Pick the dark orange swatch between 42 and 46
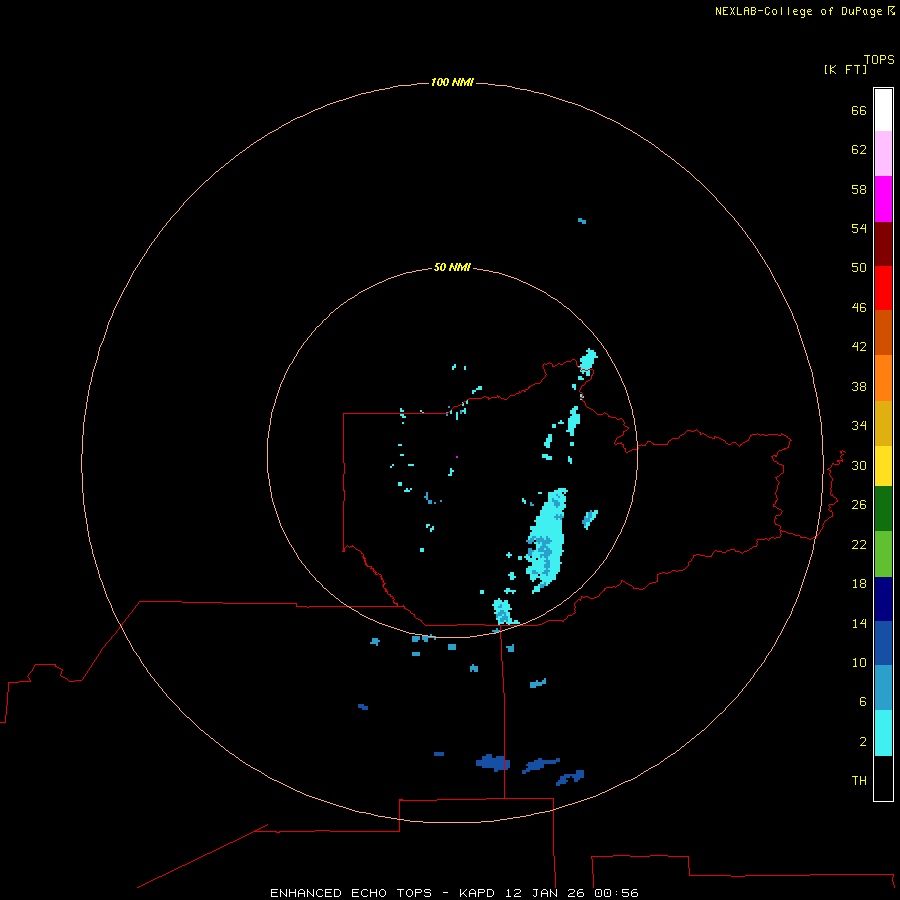This screenshot has height=900, width=900. coord(883,332)
